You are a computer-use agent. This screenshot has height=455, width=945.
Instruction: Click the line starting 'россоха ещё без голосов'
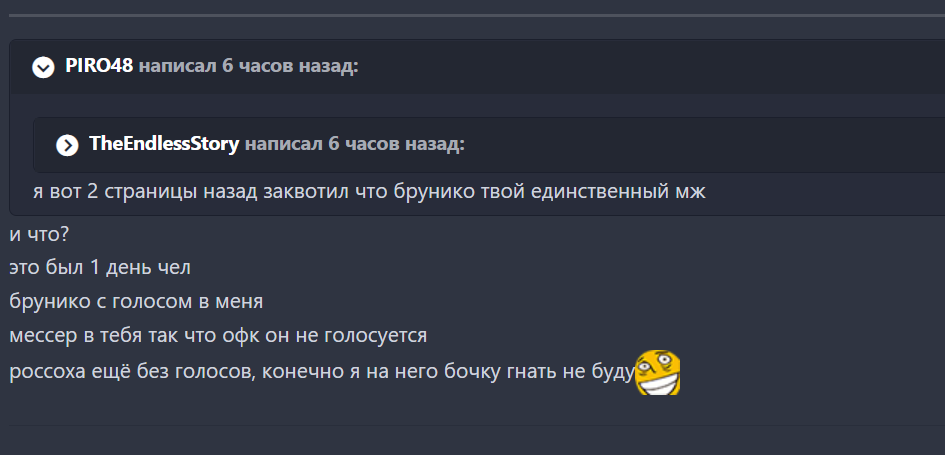pyautogui.click(x=322, y=372)
